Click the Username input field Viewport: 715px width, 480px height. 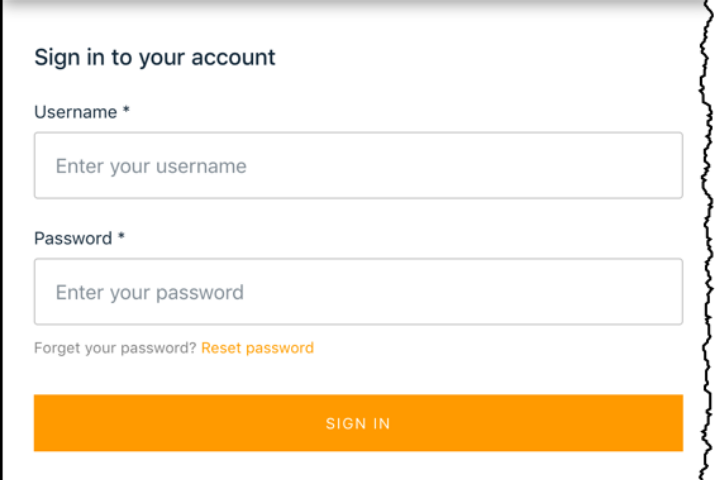(x=358, y=166)
